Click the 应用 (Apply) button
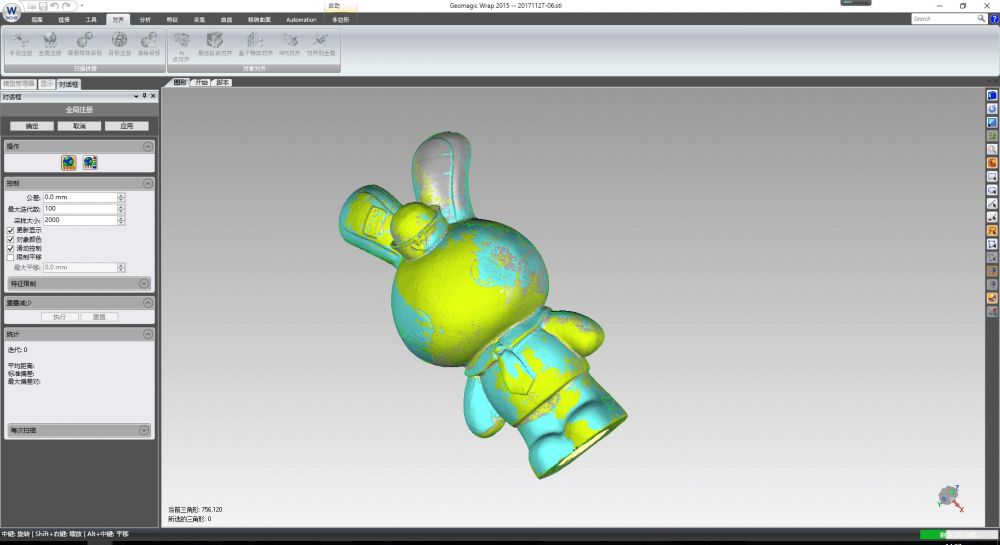 (x=127, y=126)
